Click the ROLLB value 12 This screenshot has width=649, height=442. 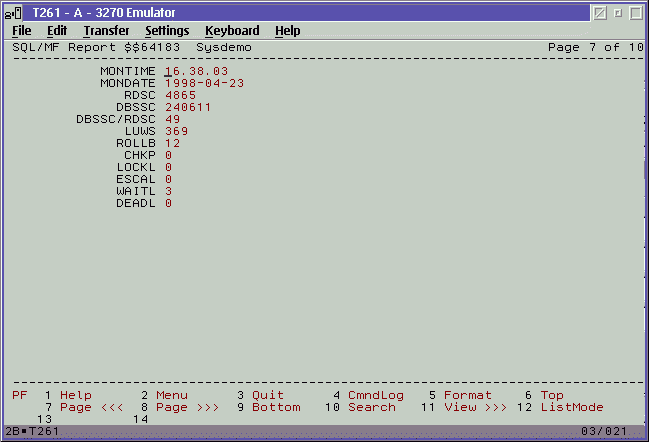coord(173,143)
